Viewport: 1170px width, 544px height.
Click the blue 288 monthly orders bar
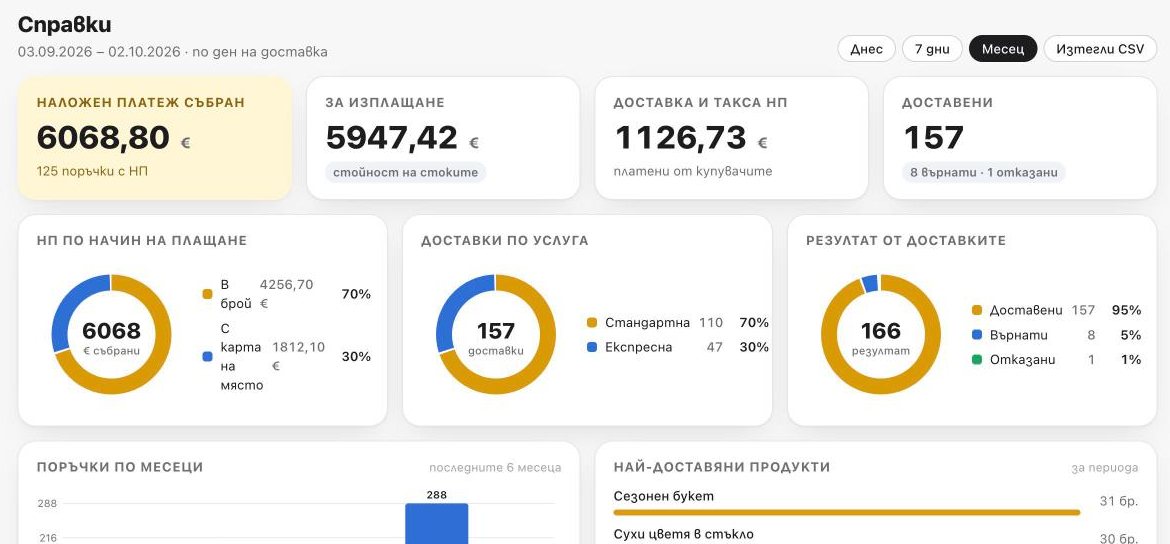click(x=437, y=523)
